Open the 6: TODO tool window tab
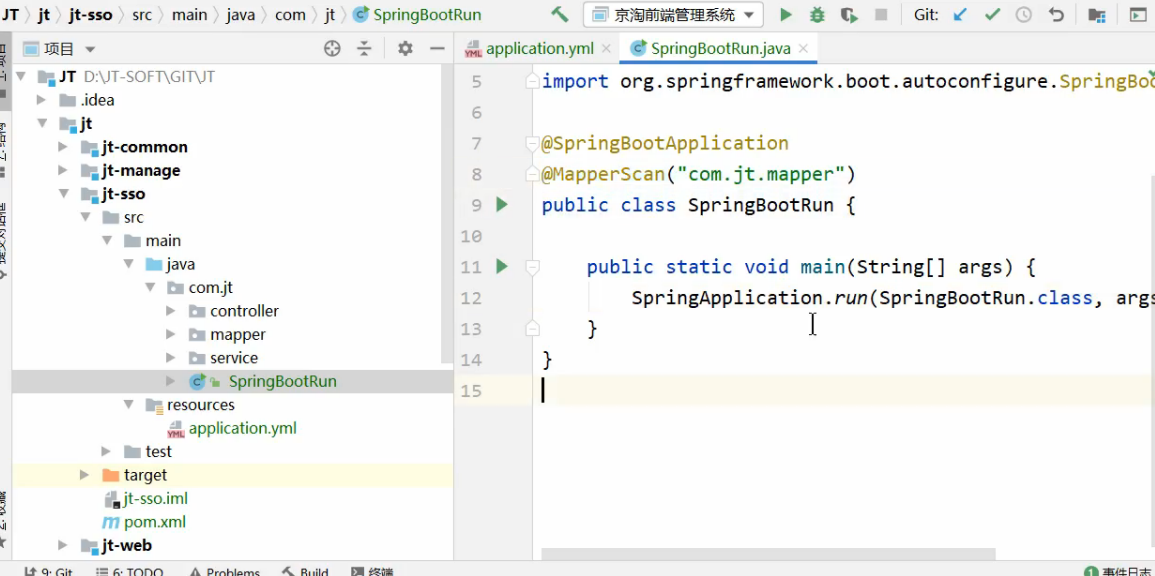1155x576 pixels. coord(130,571)
